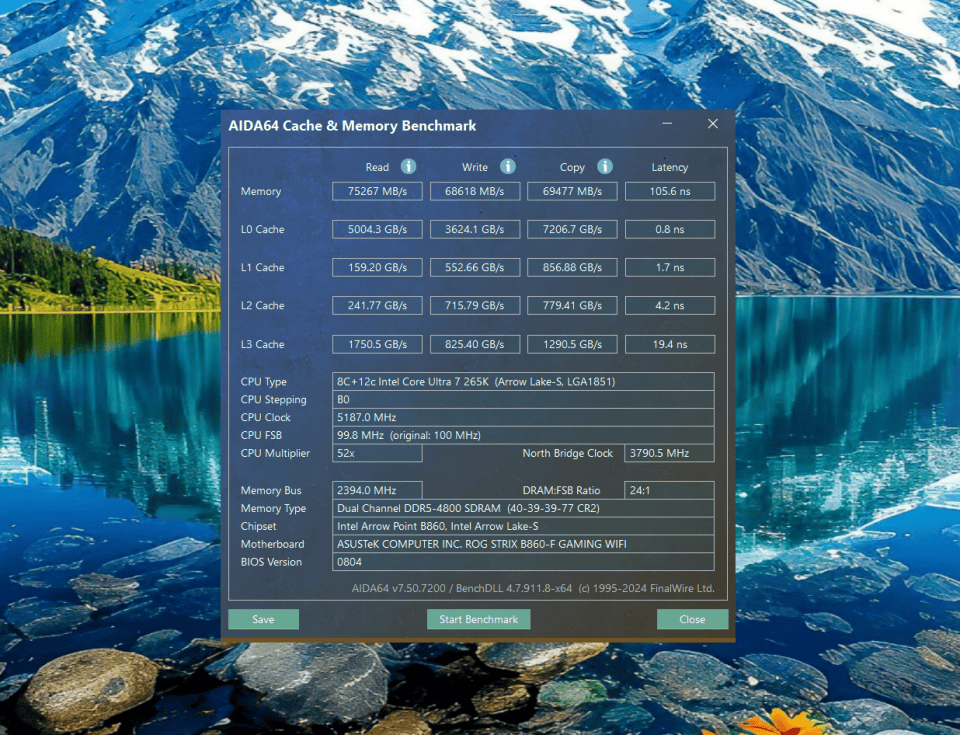Image resolution: width=960 pixels, height=735 pixels.
Task: Click the L3 Cache row label
Action: click(x=263, y=344)
